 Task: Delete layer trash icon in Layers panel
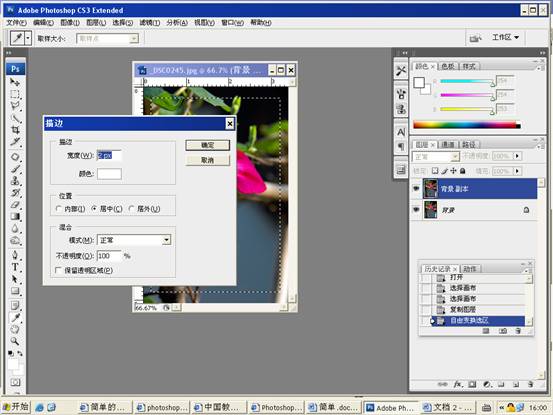pos(530,384)
